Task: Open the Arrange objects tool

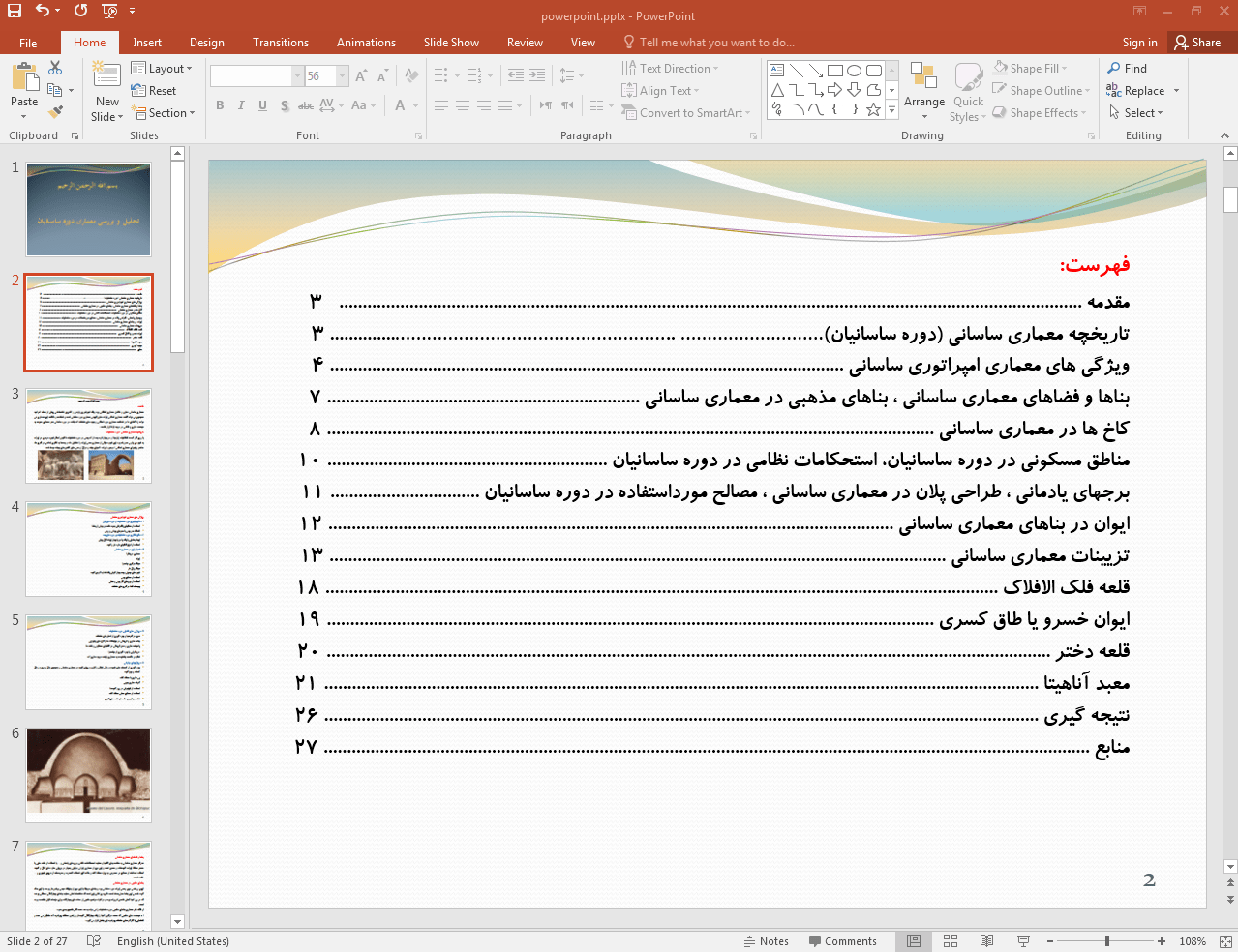Action: (923, 93)
